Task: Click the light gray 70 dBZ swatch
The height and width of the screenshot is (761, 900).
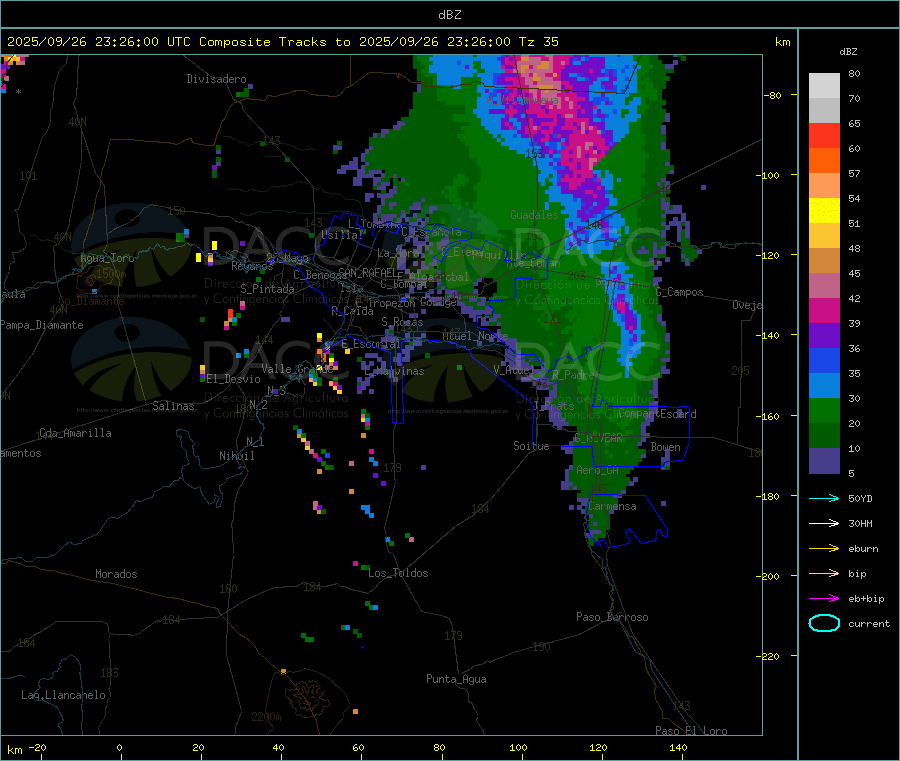Action: [x=824, y=86]
